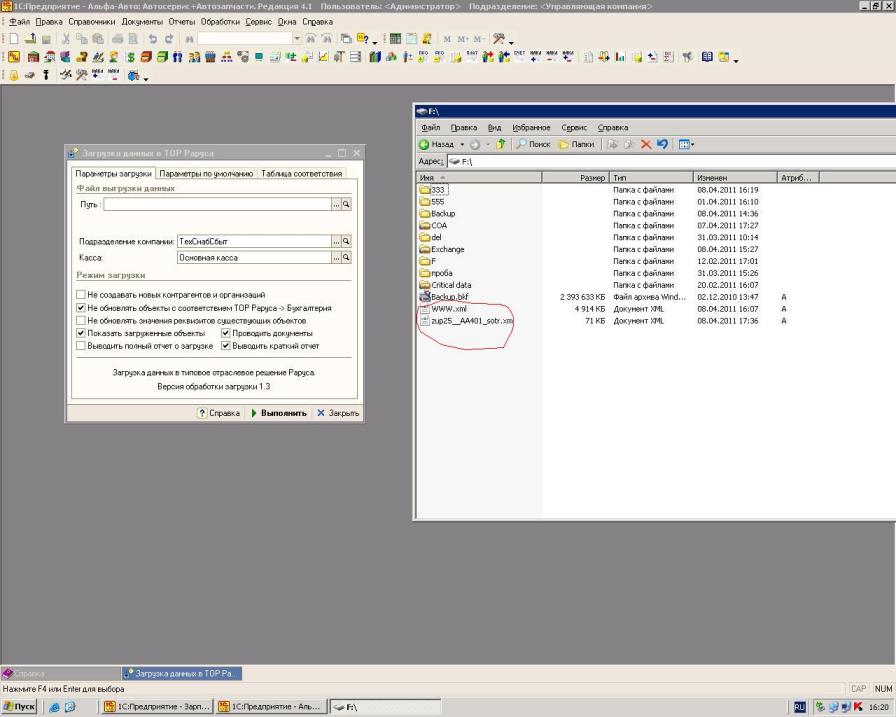The image size is (896, 717).
Task: Click the Пуск start button
Action: 19,707
